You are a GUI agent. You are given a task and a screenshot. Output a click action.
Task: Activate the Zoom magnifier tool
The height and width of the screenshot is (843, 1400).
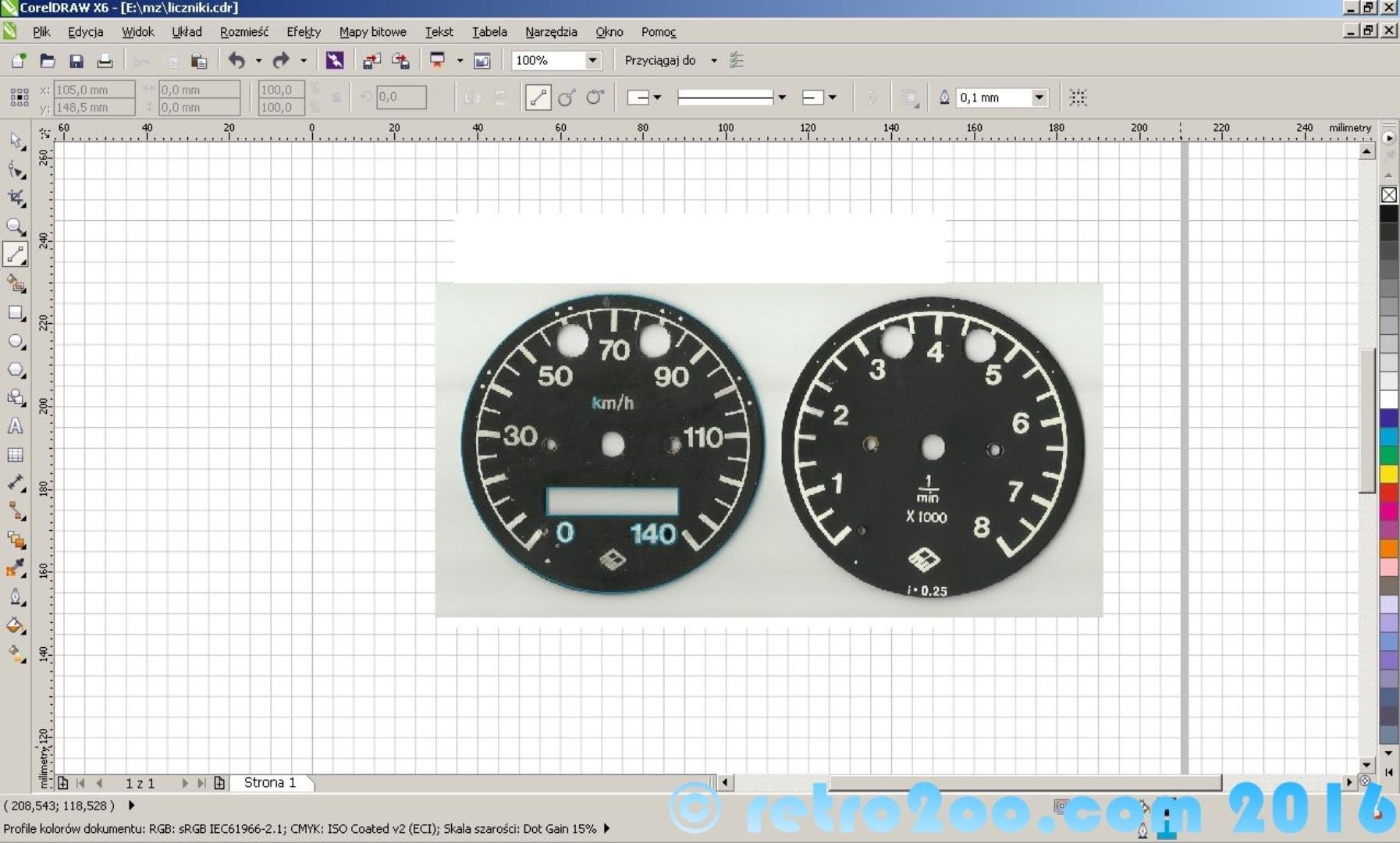[15, 226]
